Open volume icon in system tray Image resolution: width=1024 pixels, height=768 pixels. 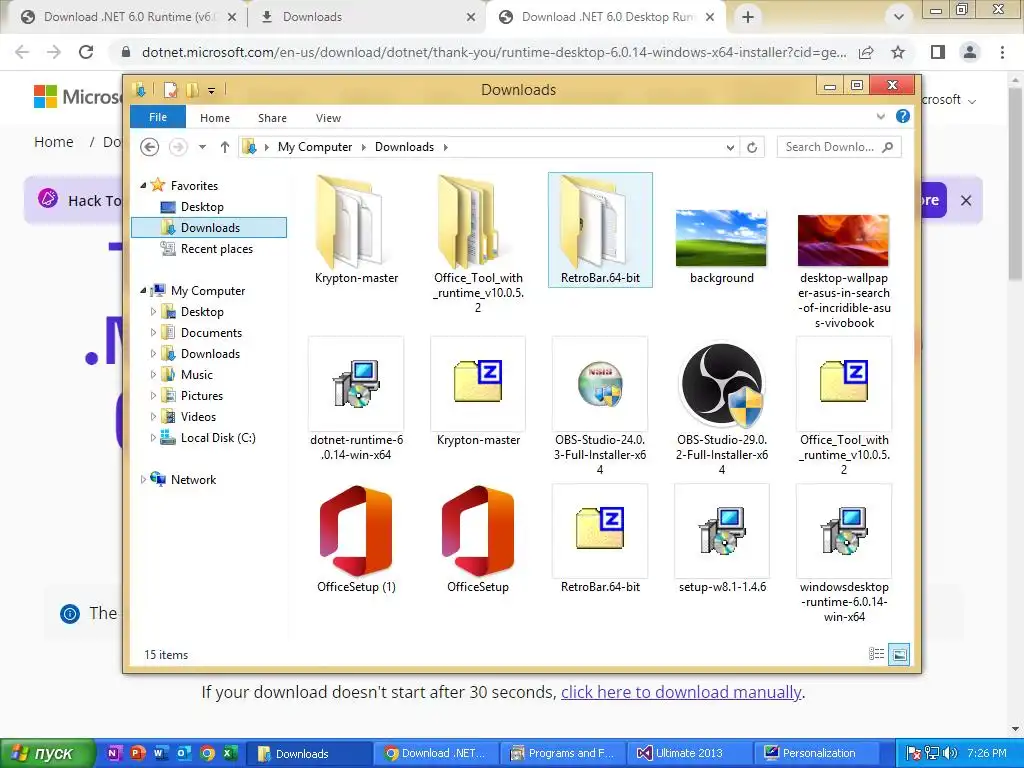coord(950,753)
